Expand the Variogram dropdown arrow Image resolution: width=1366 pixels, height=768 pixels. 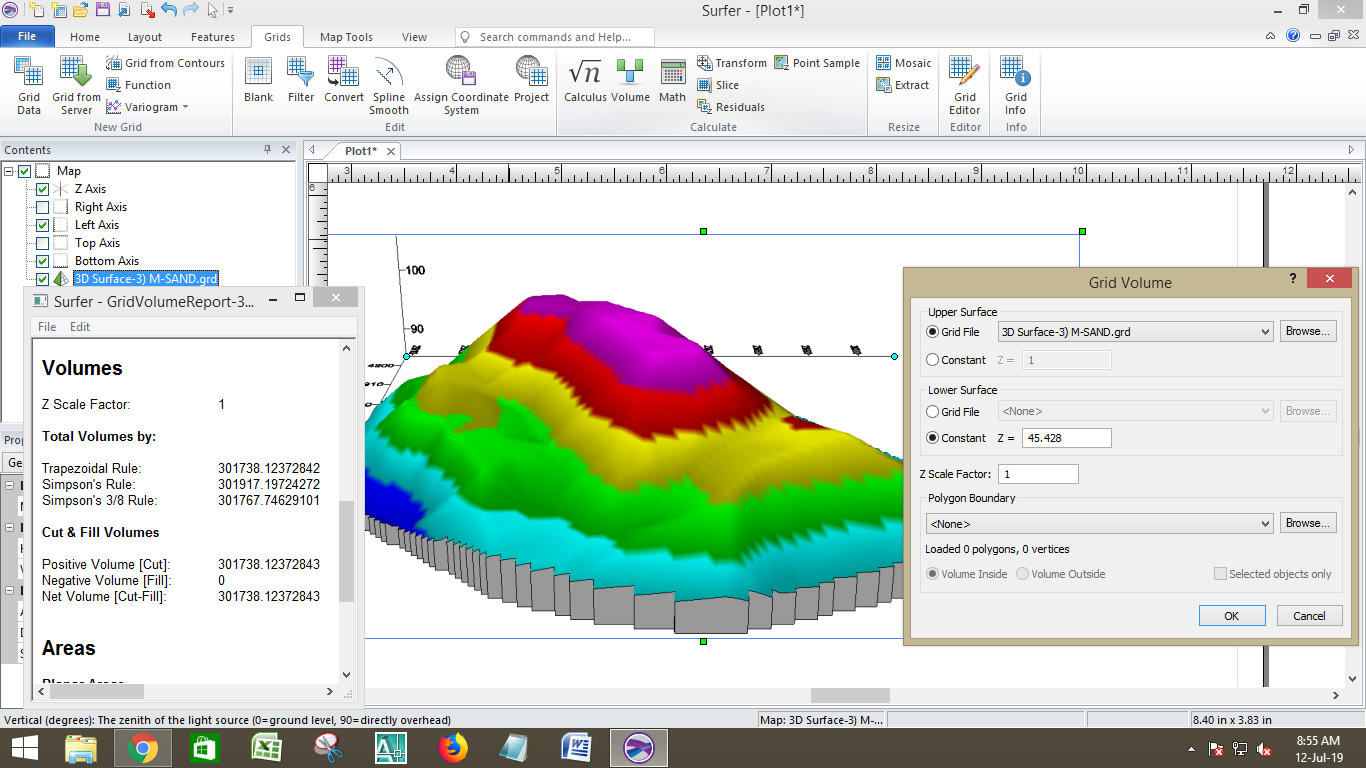tap(185, 107)
